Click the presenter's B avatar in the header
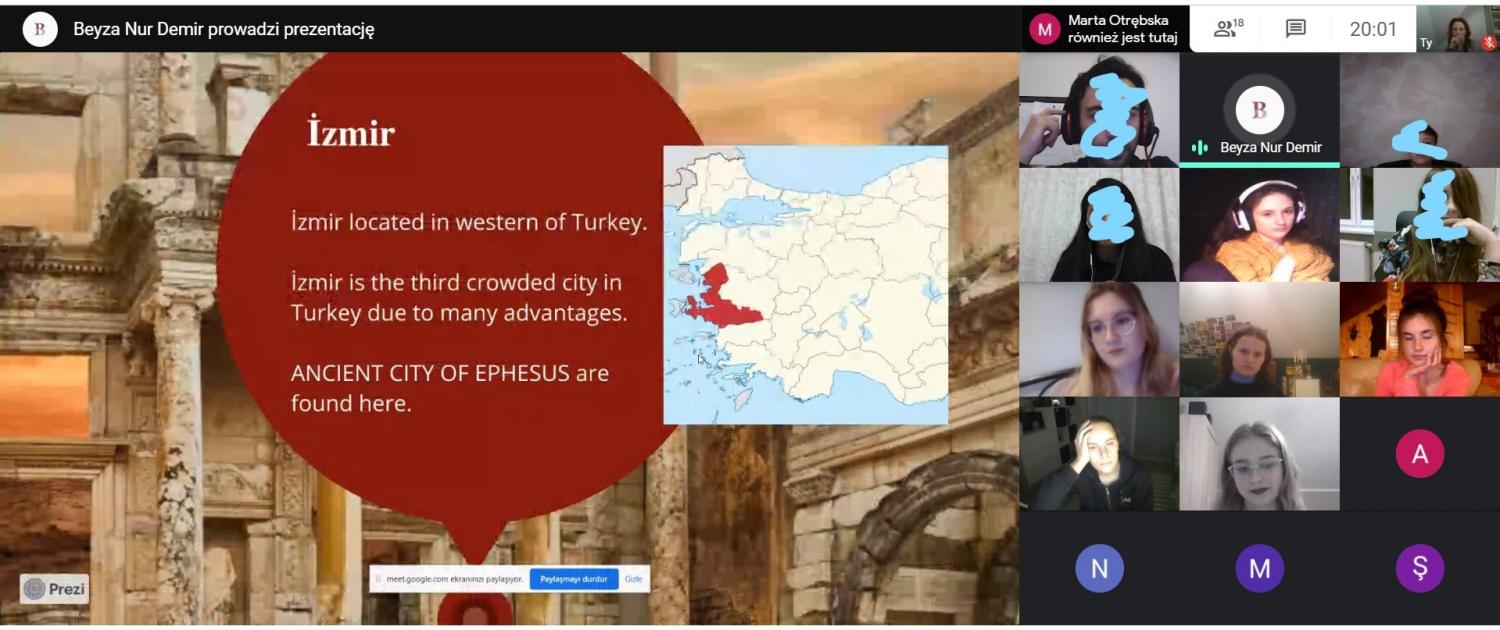Viewport: 1500px width, 630px height. pos(40,29)
